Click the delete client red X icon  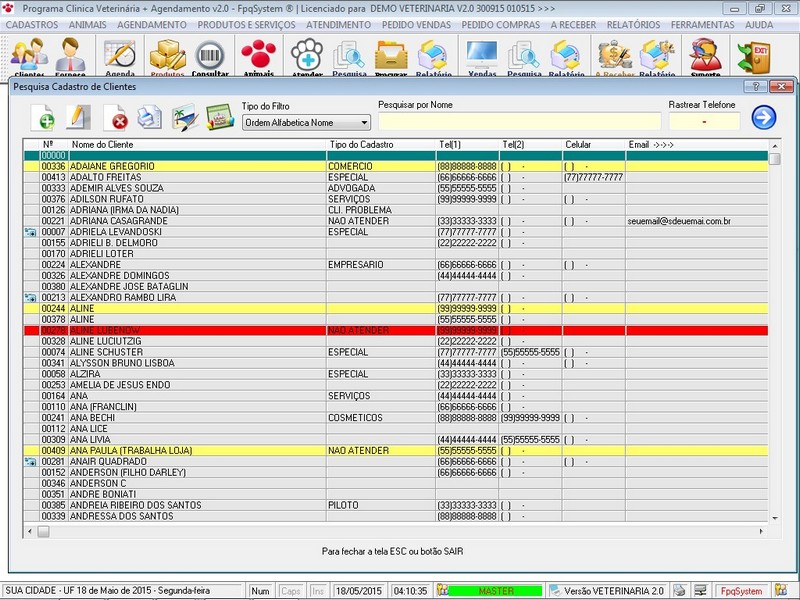(115, 118)
